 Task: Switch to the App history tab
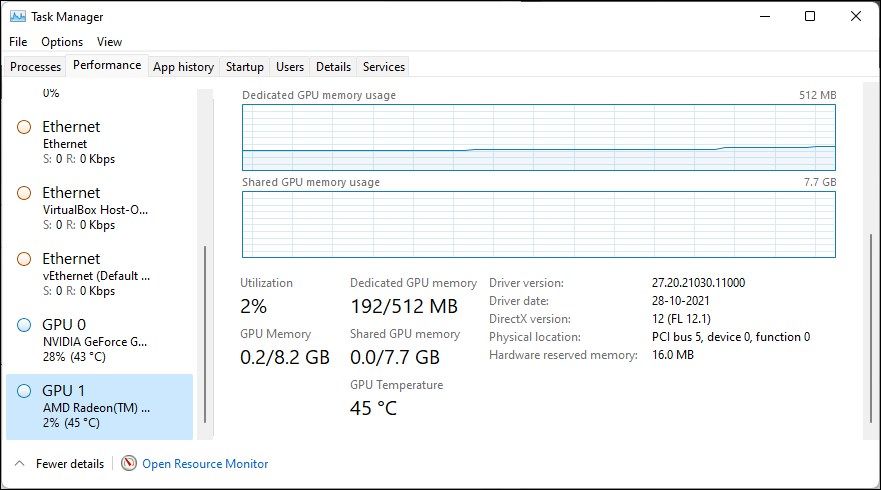[x=183, y=67]
